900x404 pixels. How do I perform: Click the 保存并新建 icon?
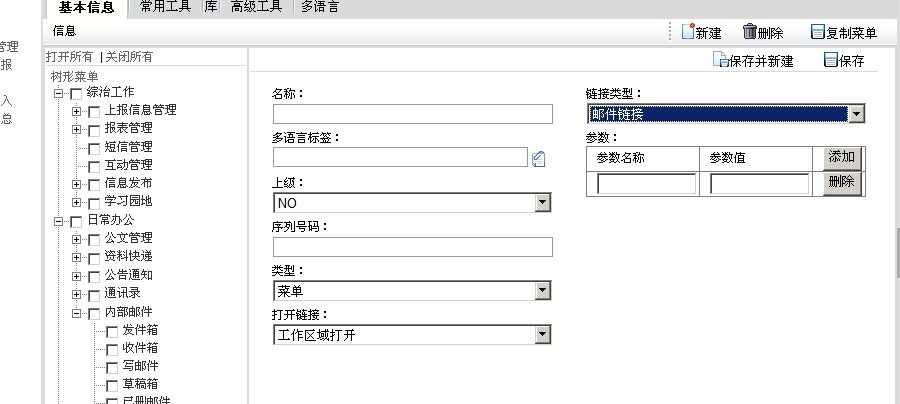[x=720, y=59]
